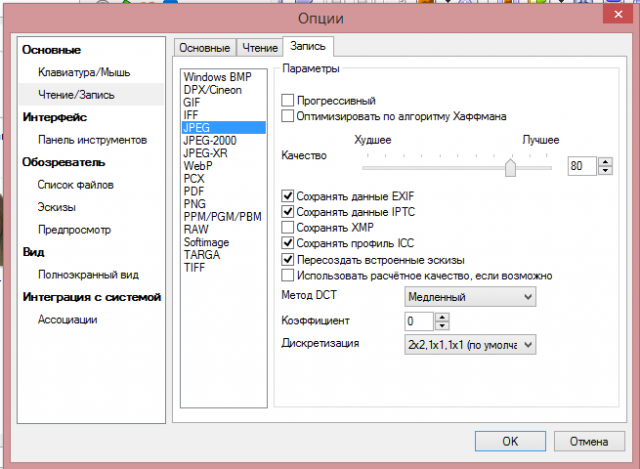Viewport: 640px width, 469px height.
Task: Decrease Коэффициент value with down arrow
Action: [x=442, y=325]
